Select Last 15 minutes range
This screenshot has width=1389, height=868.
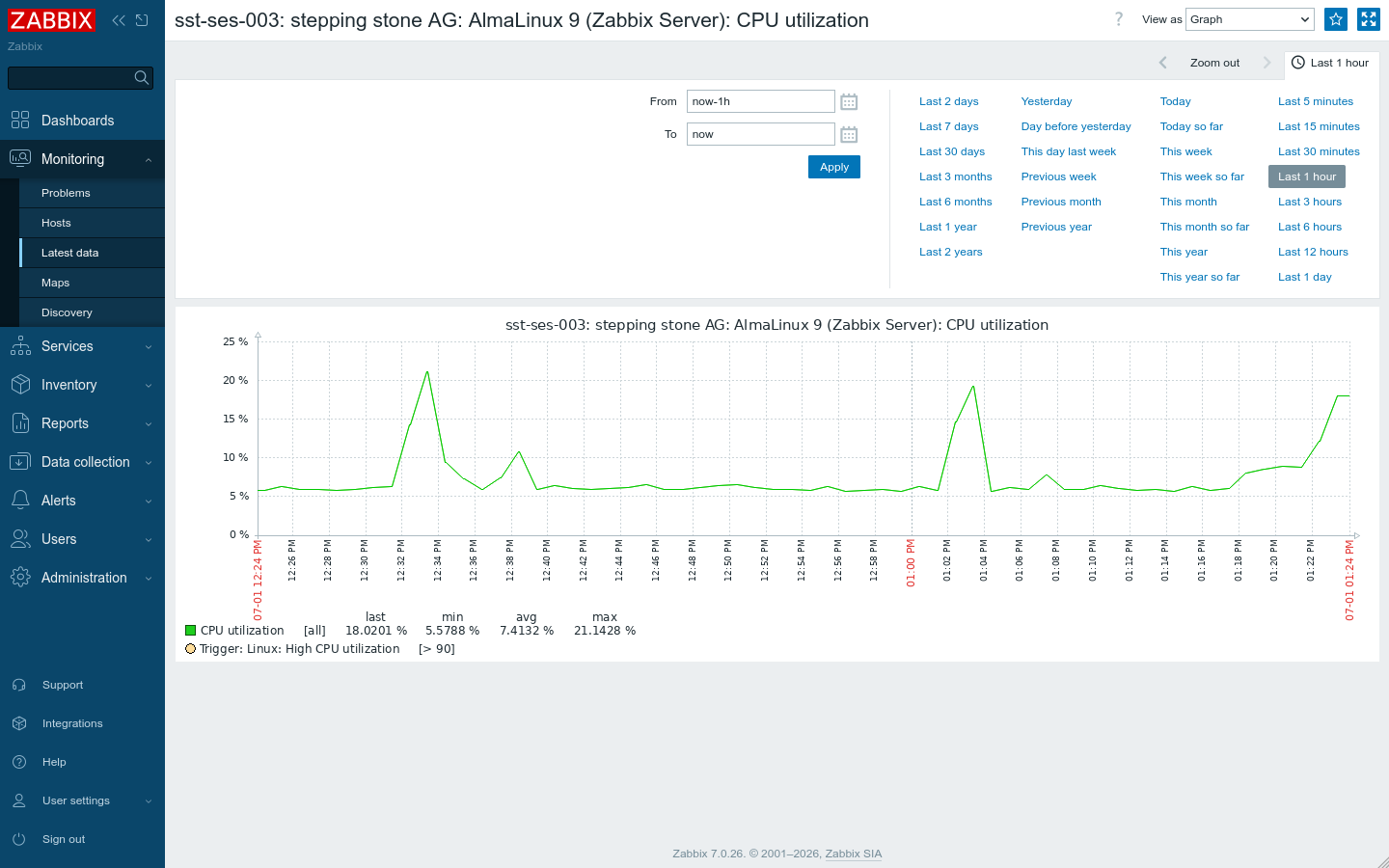[x=1319, y=126]
